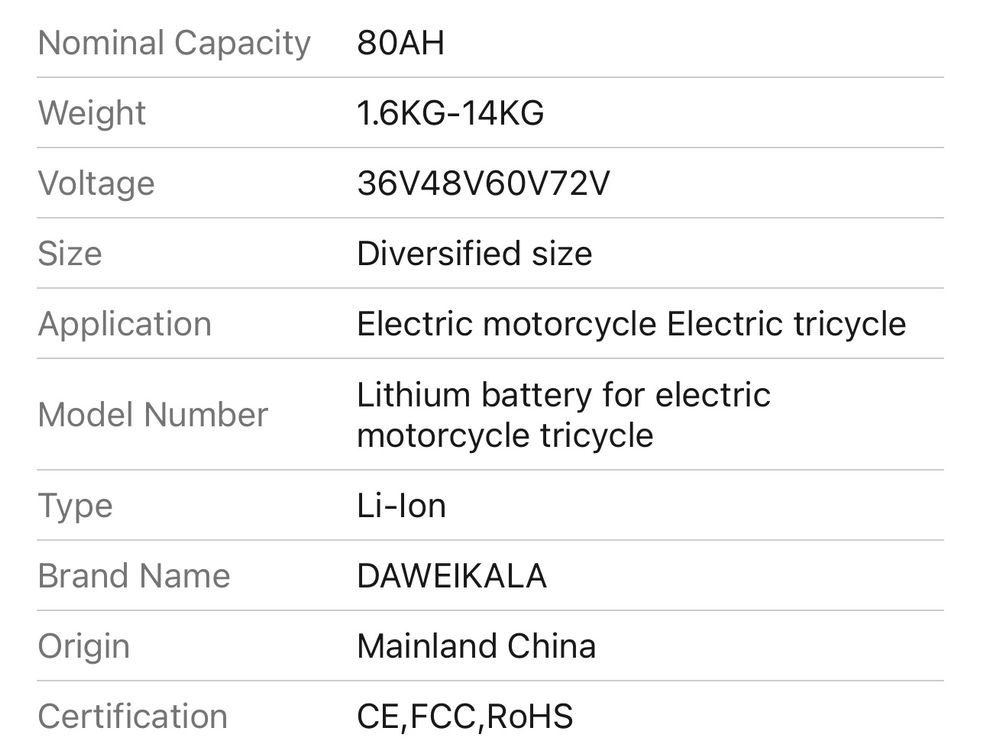Viewport: 981px width, 750px height.
Task: Select the Lithium battery model number text
Action: coord(563,415)
